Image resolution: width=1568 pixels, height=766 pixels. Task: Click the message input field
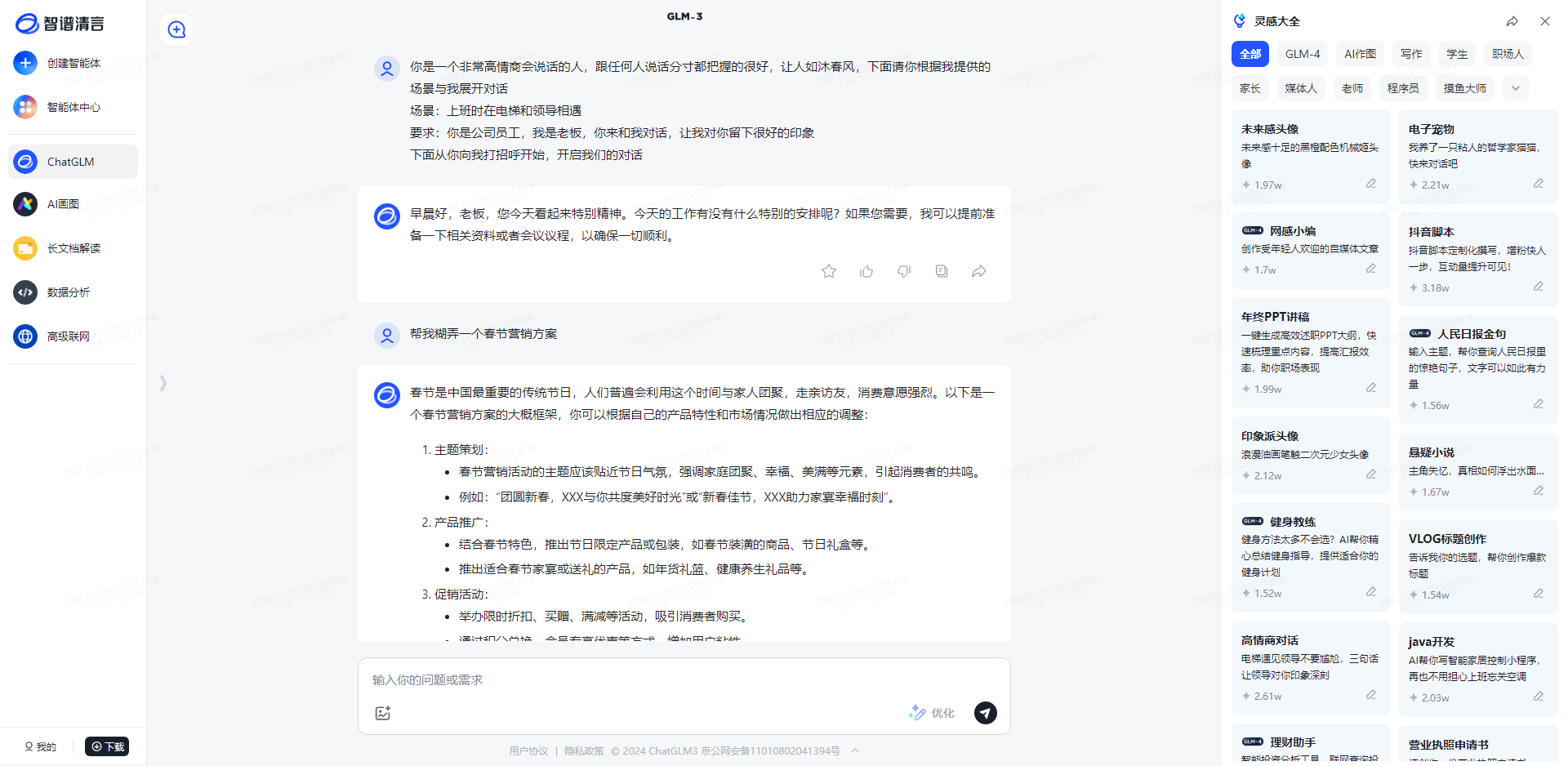684,679
